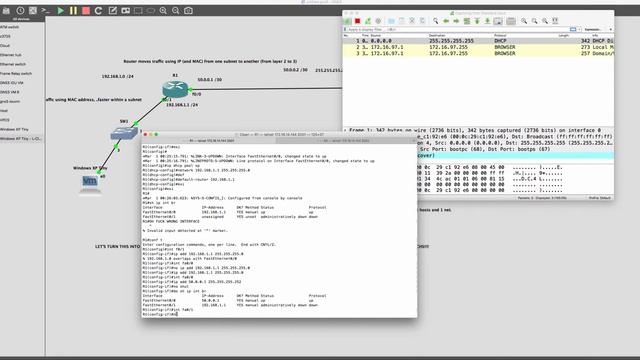Select the Add a note tool

tap(113, 11)
